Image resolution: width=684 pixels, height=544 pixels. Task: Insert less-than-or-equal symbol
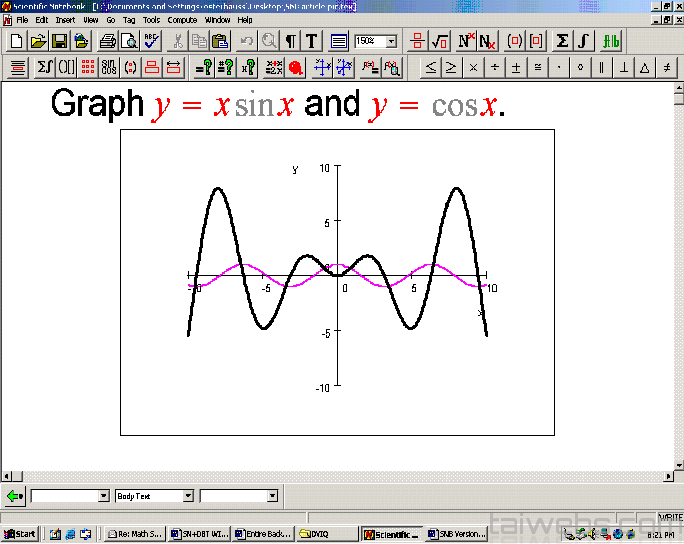(430, 67)
